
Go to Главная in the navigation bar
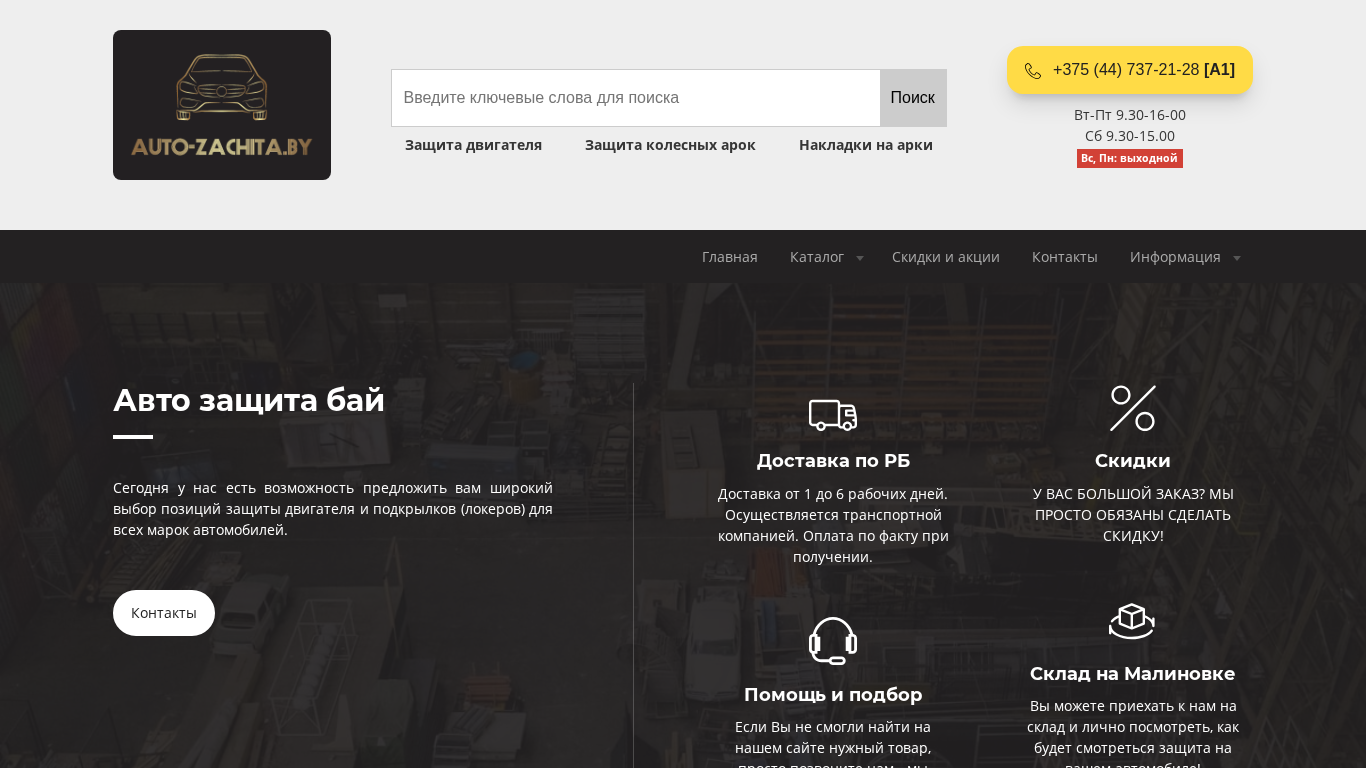730,257
